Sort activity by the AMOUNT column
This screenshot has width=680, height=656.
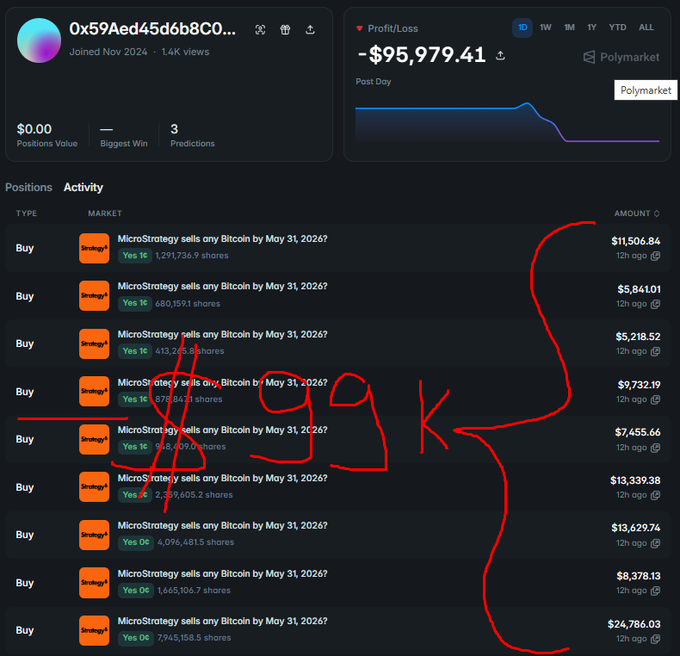tap(637, 213)
